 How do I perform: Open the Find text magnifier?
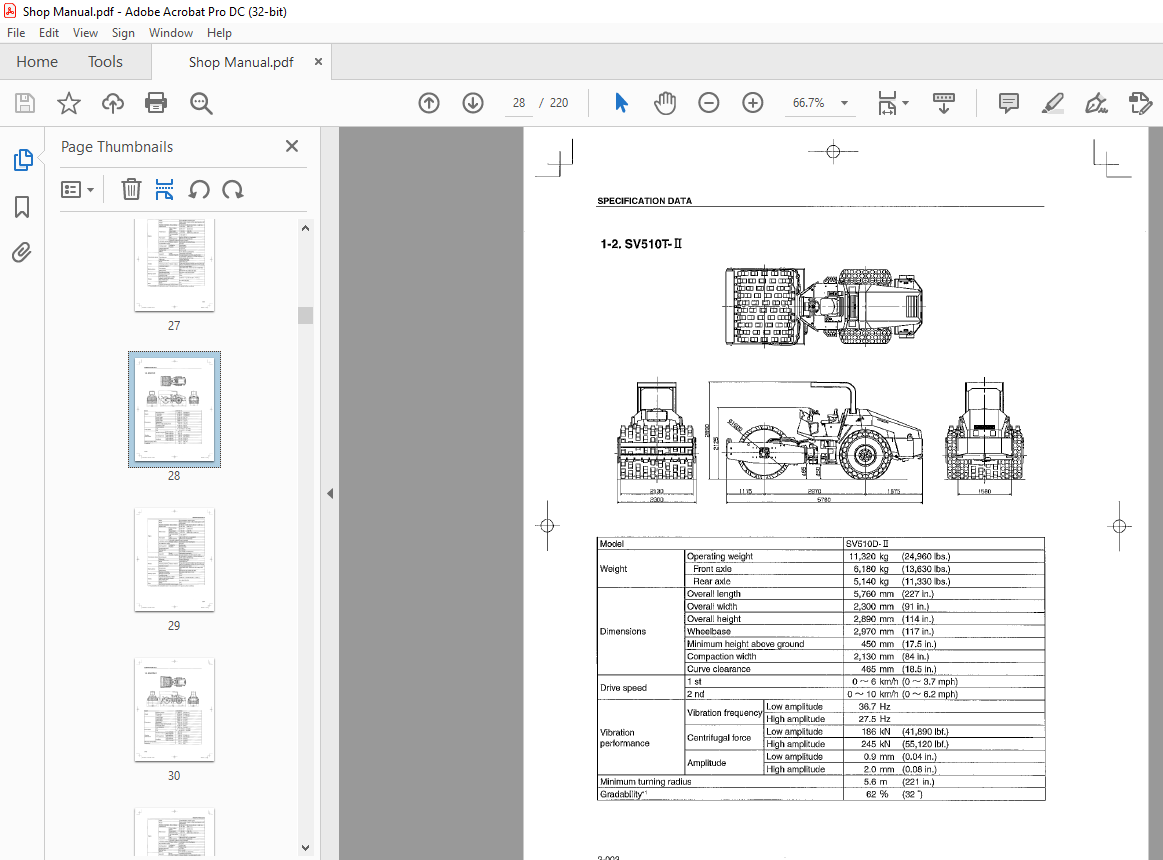(201, 103)
